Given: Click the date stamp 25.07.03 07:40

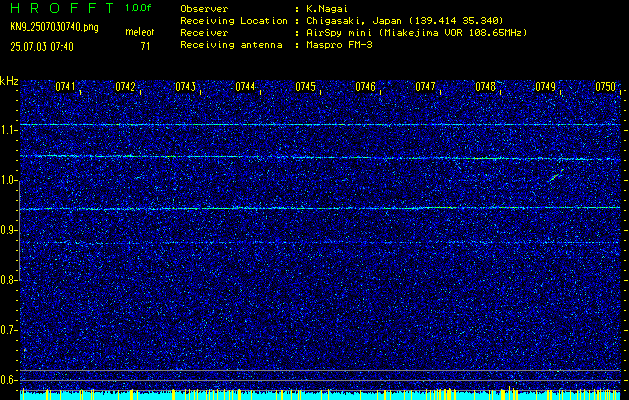Looking at the screenshot, I should [42, 47].
